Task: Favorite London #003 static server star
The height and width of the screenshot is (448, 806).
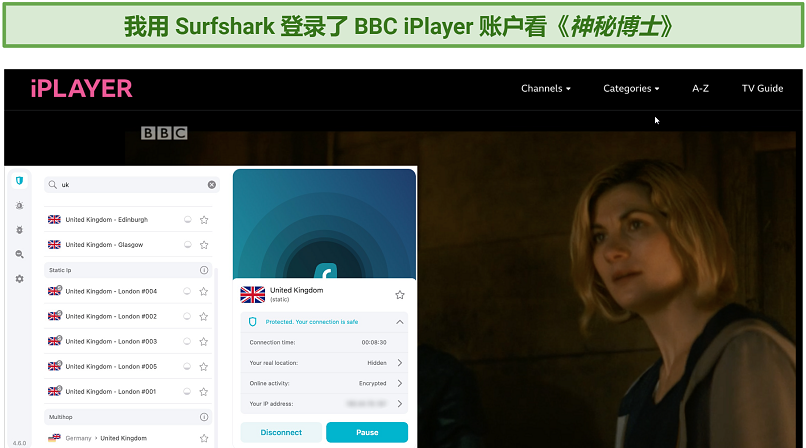Action: [204, 342]
